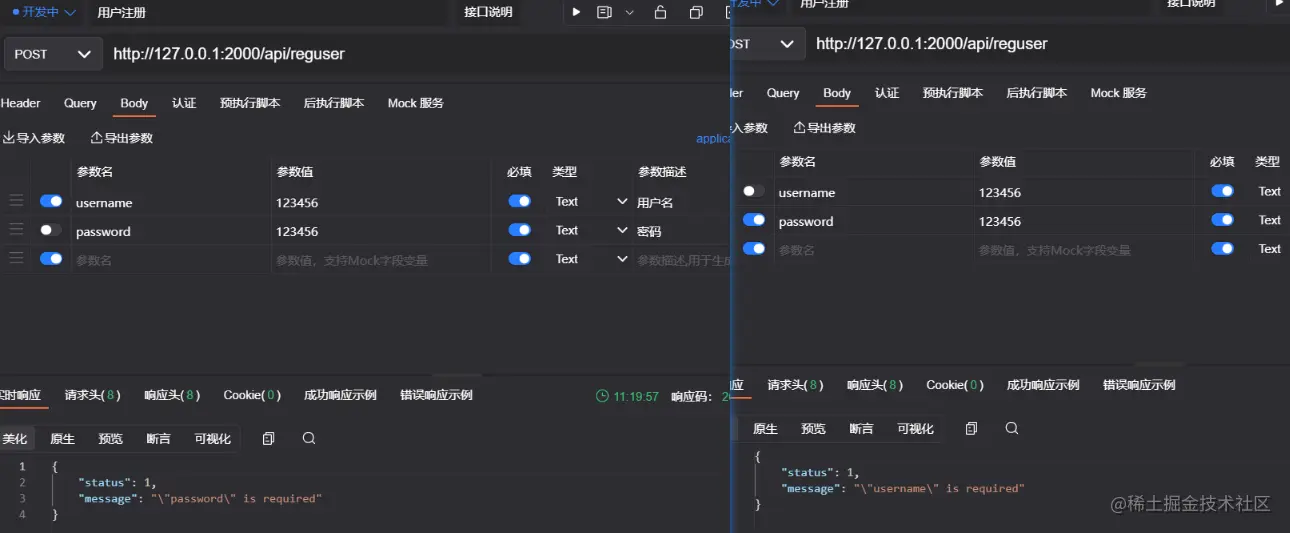Open the Text type dropdown of the left password row
Image resolution: width=1290 pixels, height=533 pixels.
coord(590,230)
